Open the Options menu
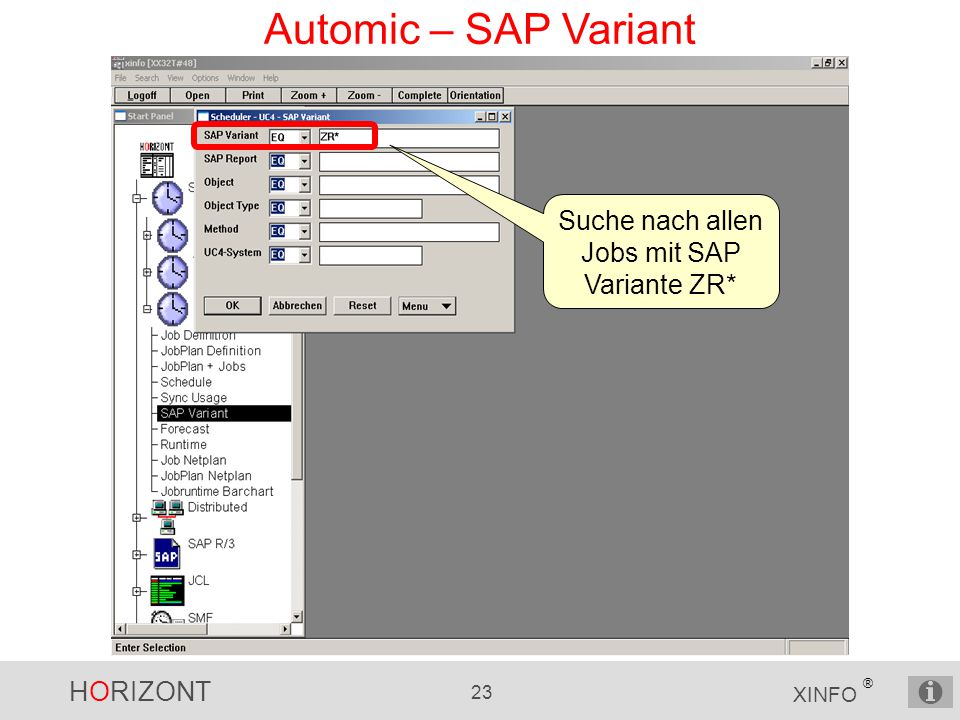 tap(205, 78)
